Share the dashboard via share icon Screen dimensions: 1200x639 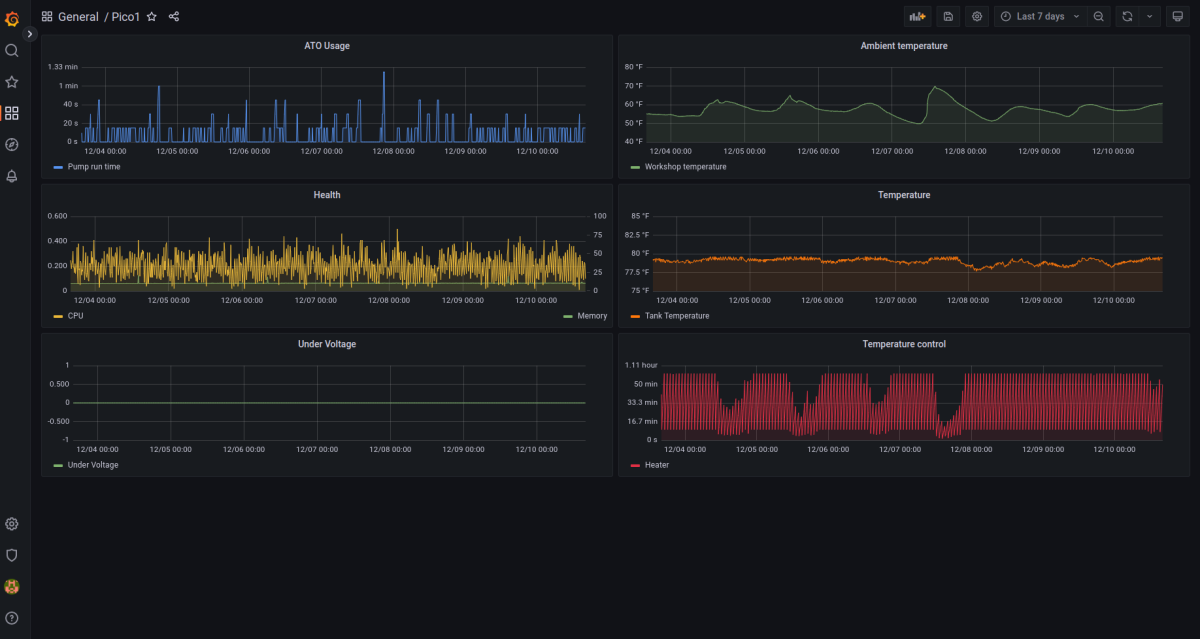[x=174, y=17]
